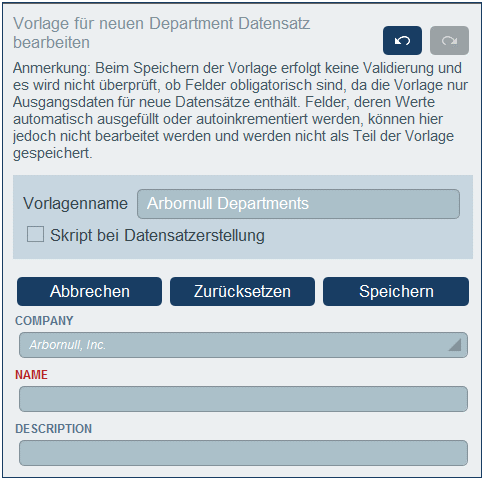Click the undo arrow icon
Screen dimensions: 484x480
tap(402, 41)
